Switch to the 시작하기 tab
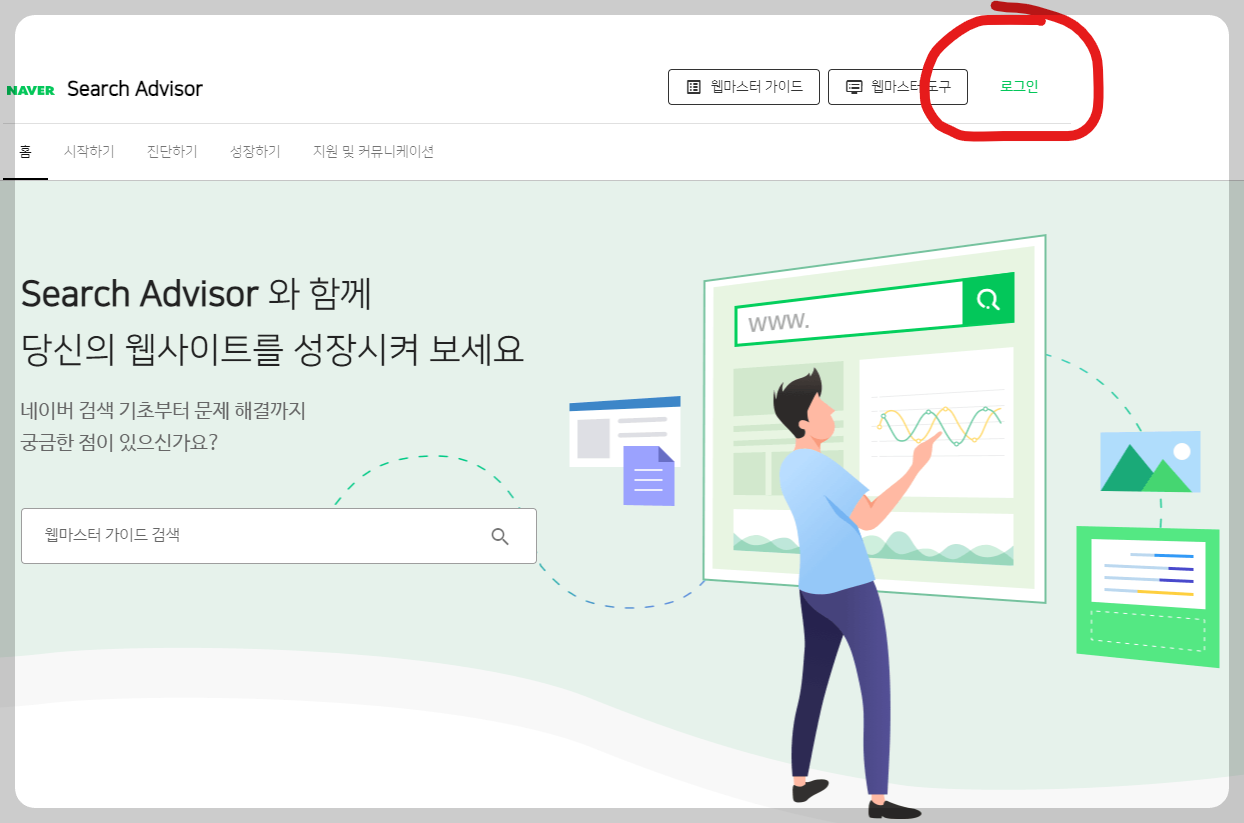This screenshot has width=1244, height=823. (x=89, y=152)
